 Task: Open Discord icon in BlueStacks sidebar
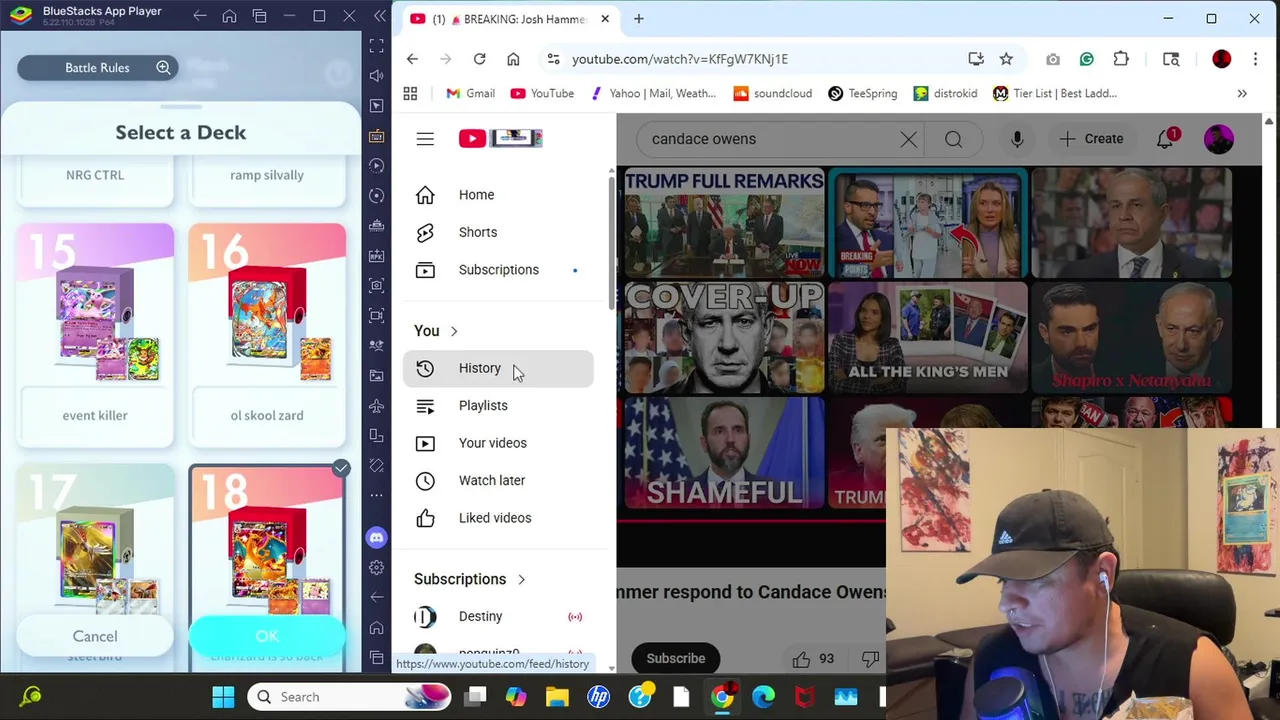tap(376, 538)
